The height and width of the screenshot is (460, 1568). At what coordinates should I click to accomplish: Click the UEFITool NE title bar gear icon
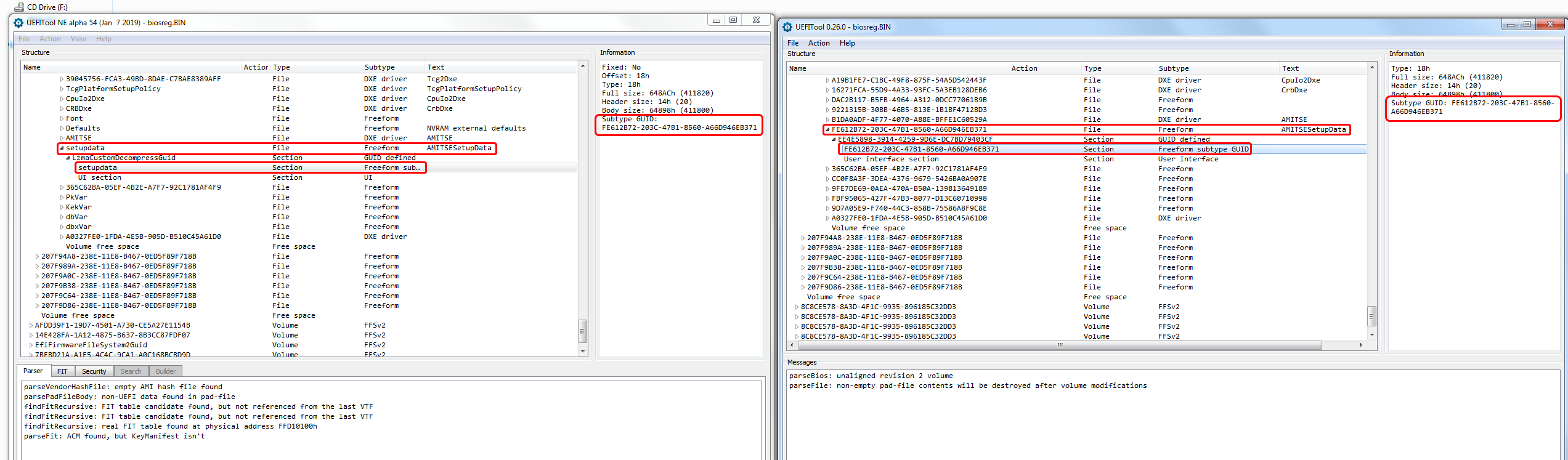coord(18,23)
